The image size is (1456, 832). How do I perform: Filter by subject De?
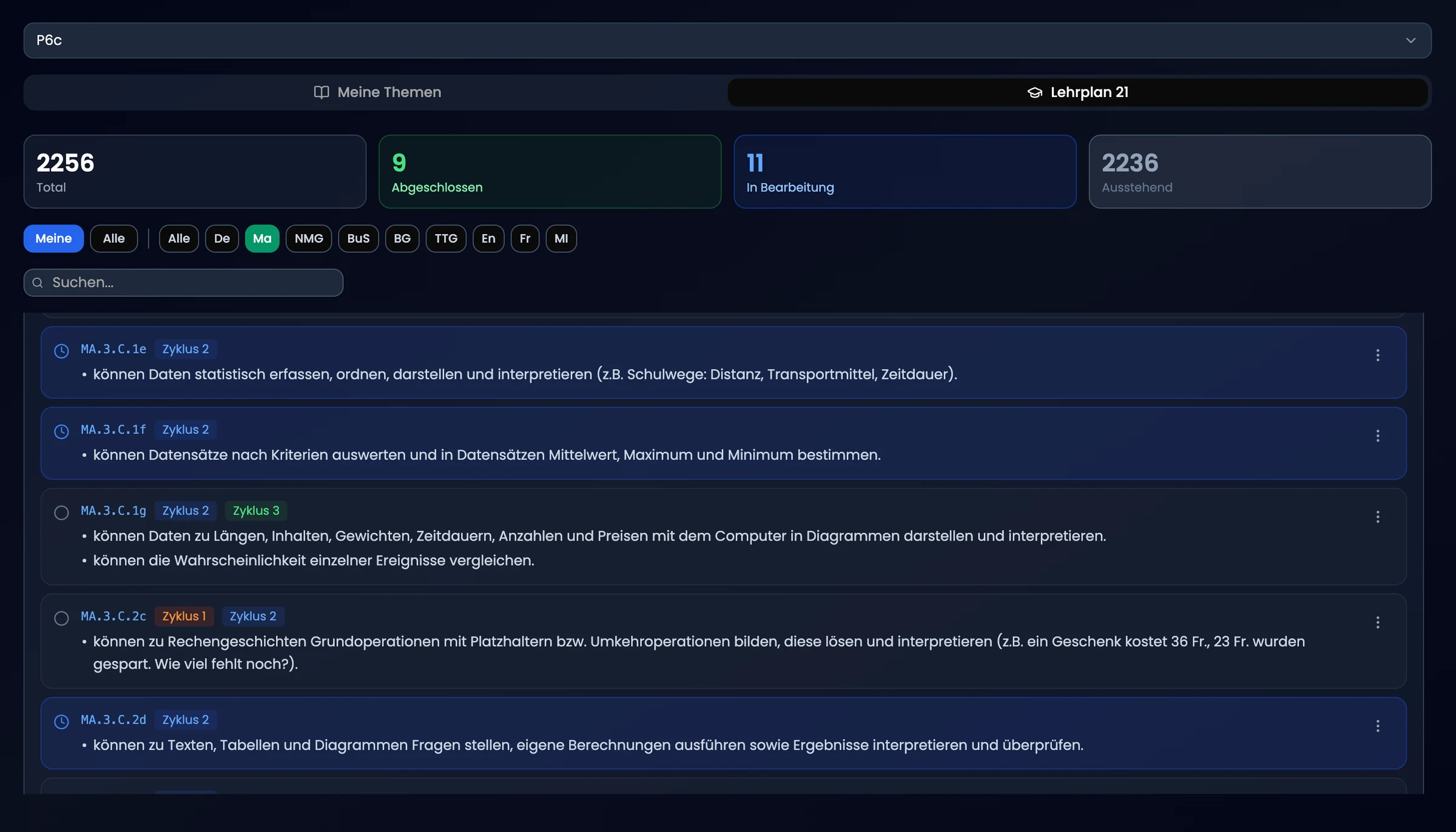[x=222, y=238]
